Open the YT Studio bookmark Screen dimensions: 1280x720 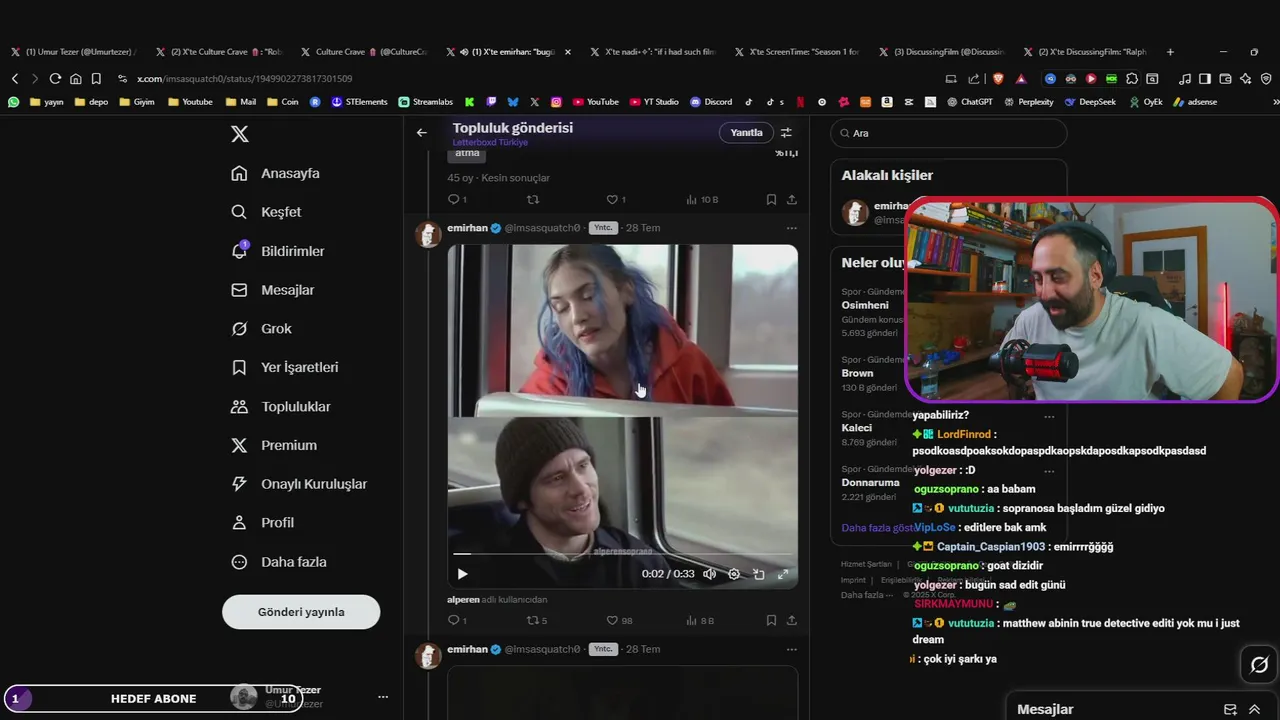654,102
